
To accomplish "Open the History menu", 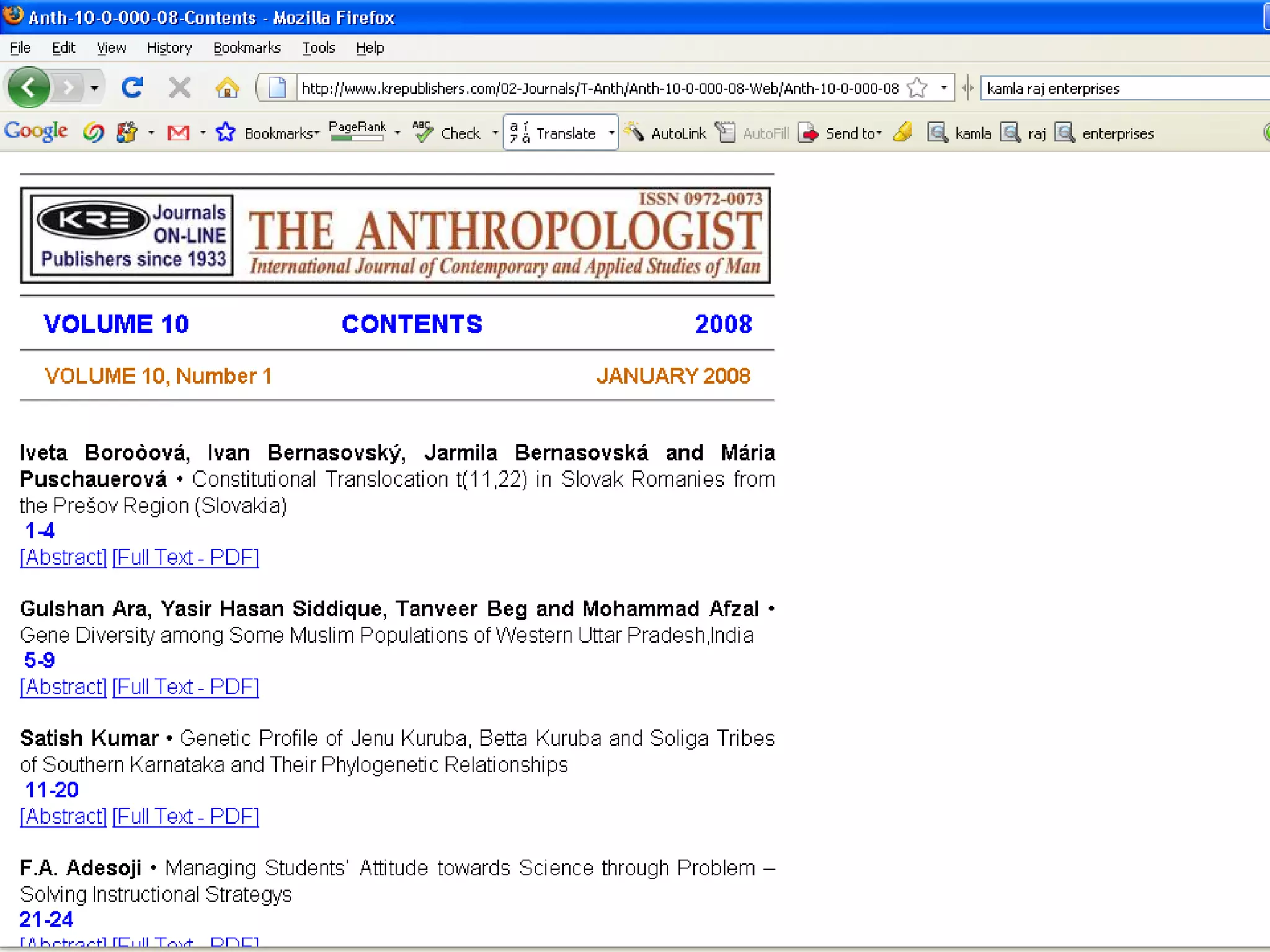I will click(x=169, y=48).
